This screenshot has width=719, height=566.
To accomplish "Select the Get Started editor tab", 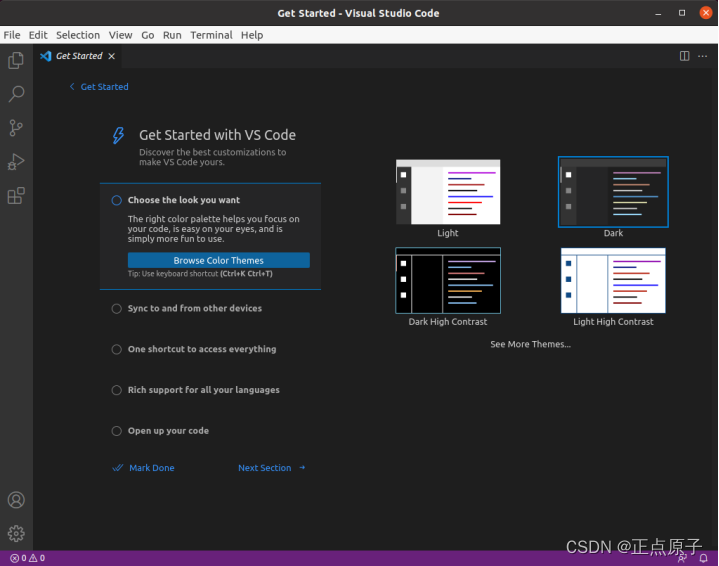I will (x=77, y=56).
